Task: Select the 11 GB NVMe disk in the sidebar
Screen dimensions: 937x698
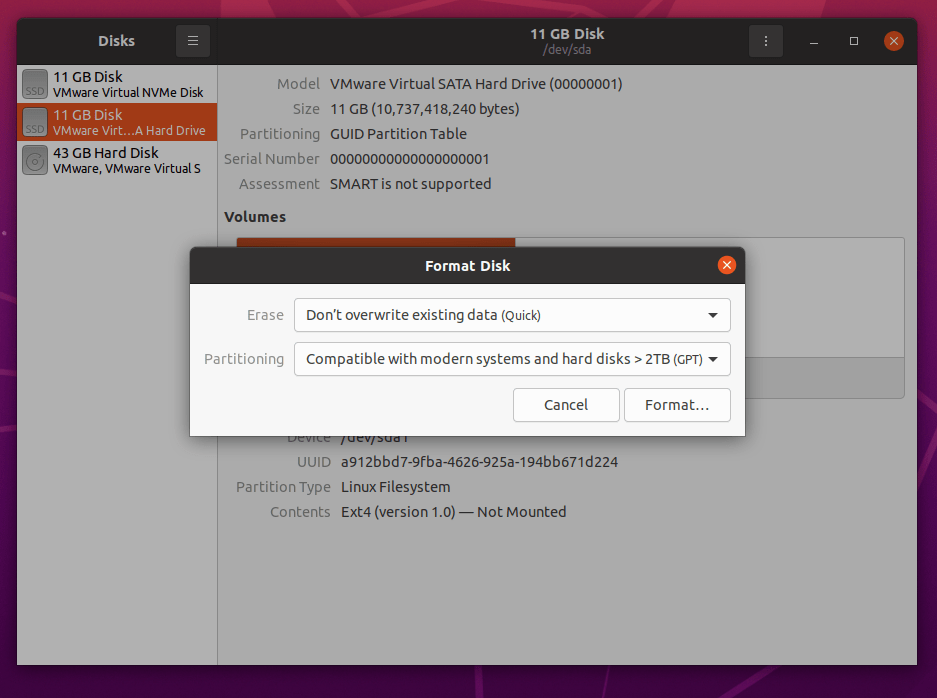Action: pyautogui.click(x=116, y=84)
